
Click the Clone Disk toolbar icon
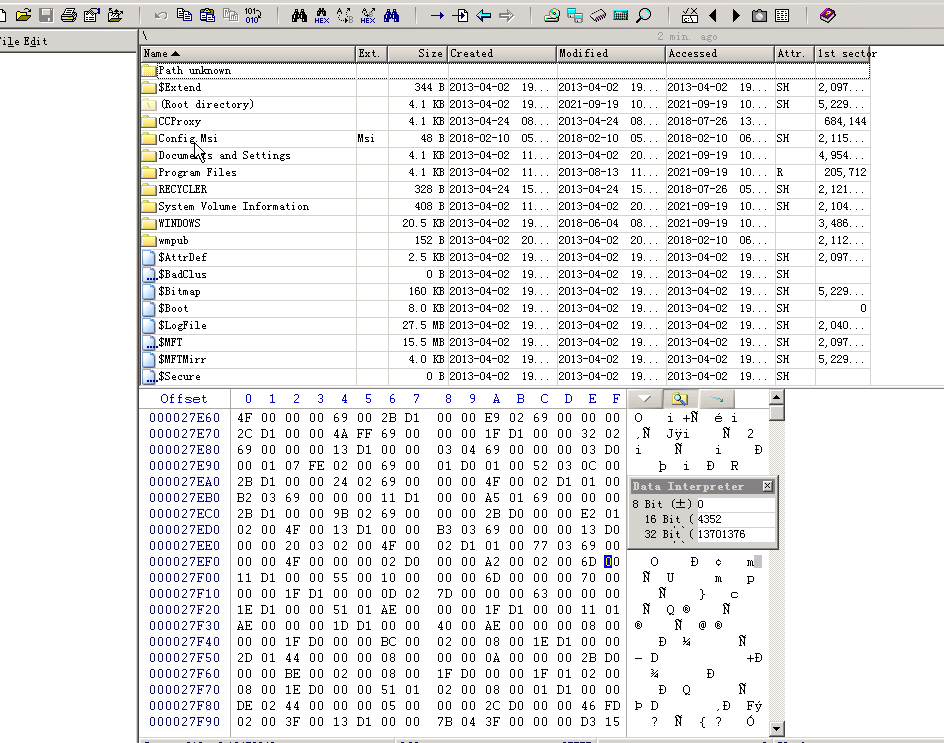(575, 15)
